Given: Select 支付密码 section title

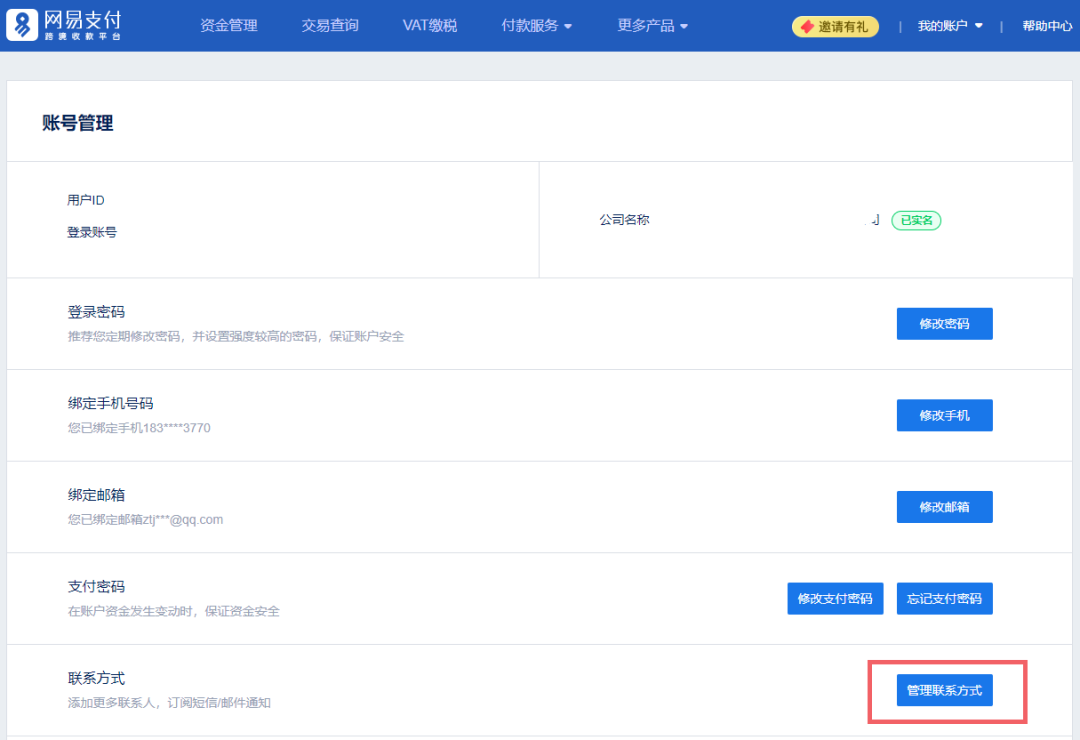Looking at the screenshot, I should [x=96, y=587].
